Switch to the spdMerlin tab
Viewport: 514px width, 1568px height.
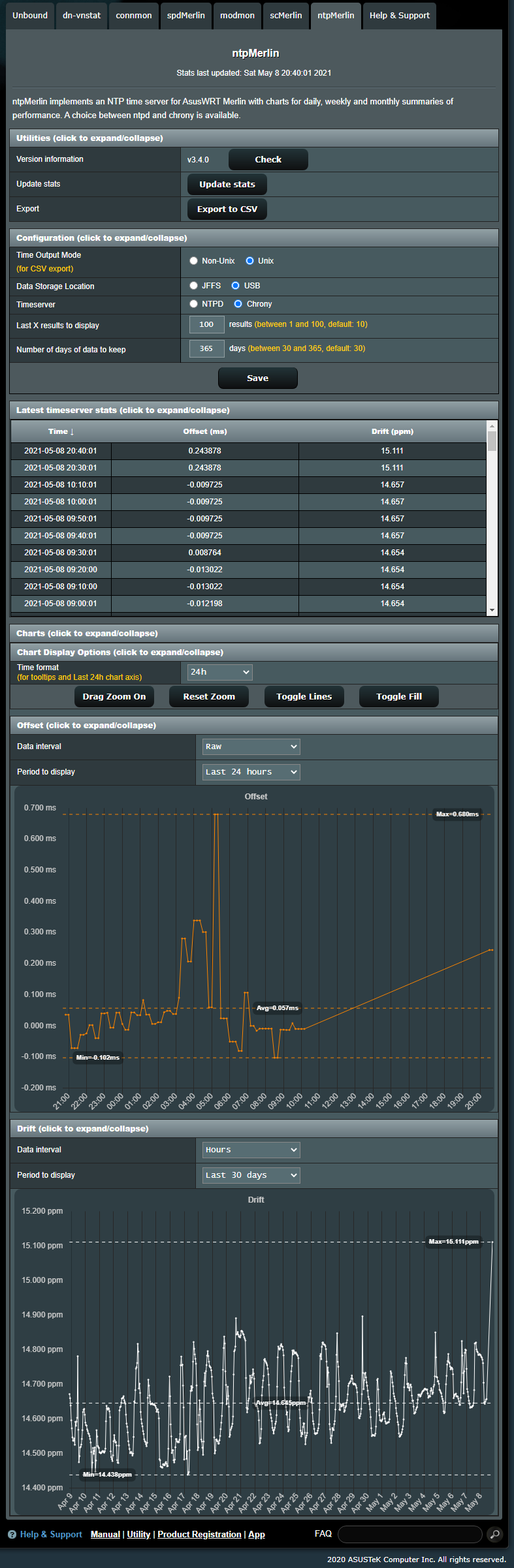tap(185, 16)
